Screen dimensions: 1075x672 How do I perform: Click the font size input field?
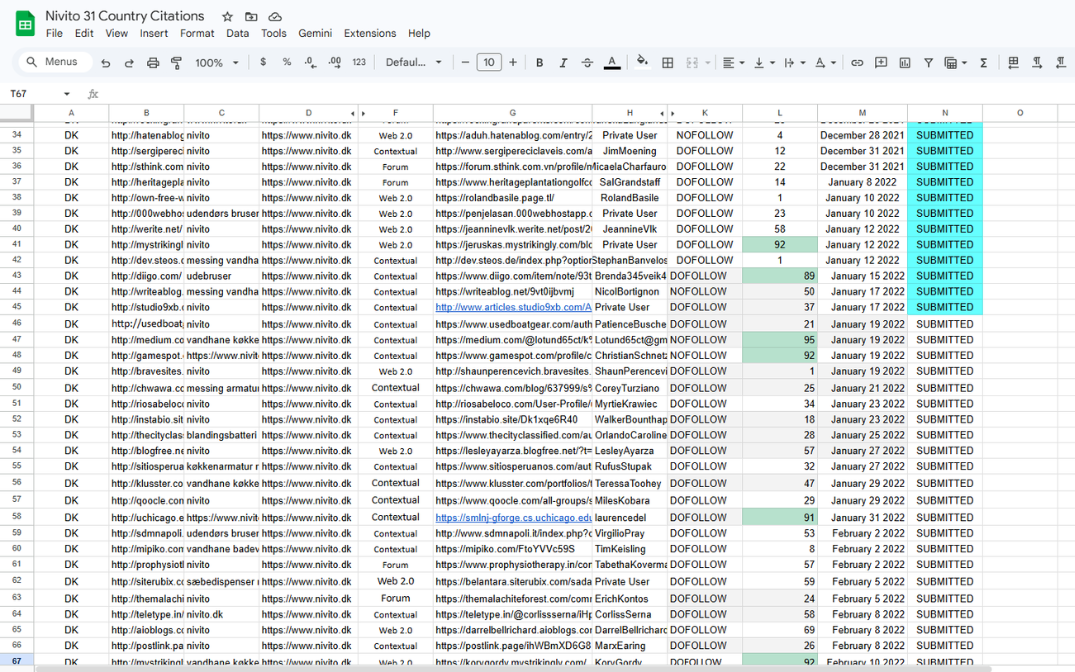489,62
